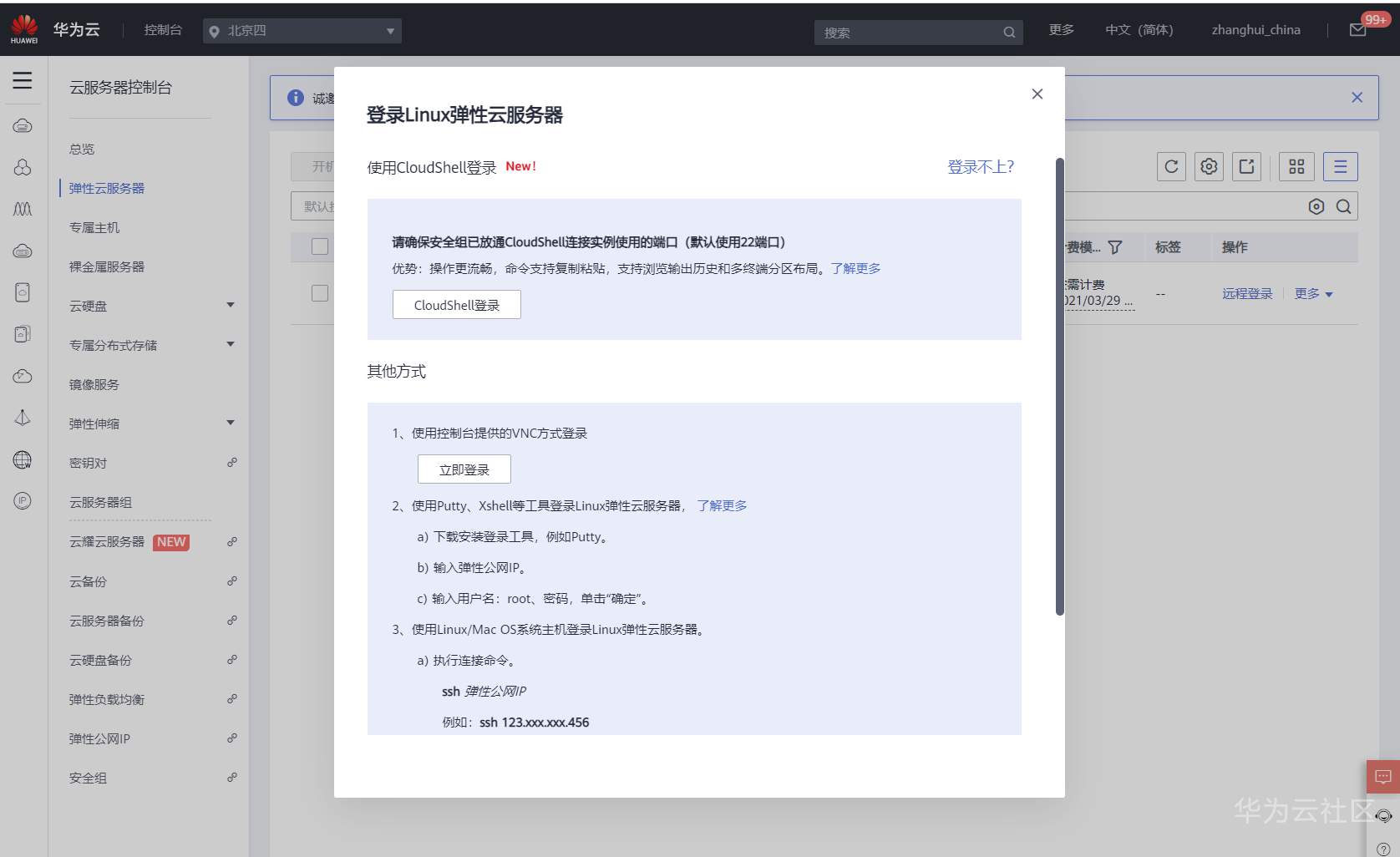Screen dimensions: 1400x857
Task: Open 云硬盘备份 in sidebar
Action: [x=100, y=661]
